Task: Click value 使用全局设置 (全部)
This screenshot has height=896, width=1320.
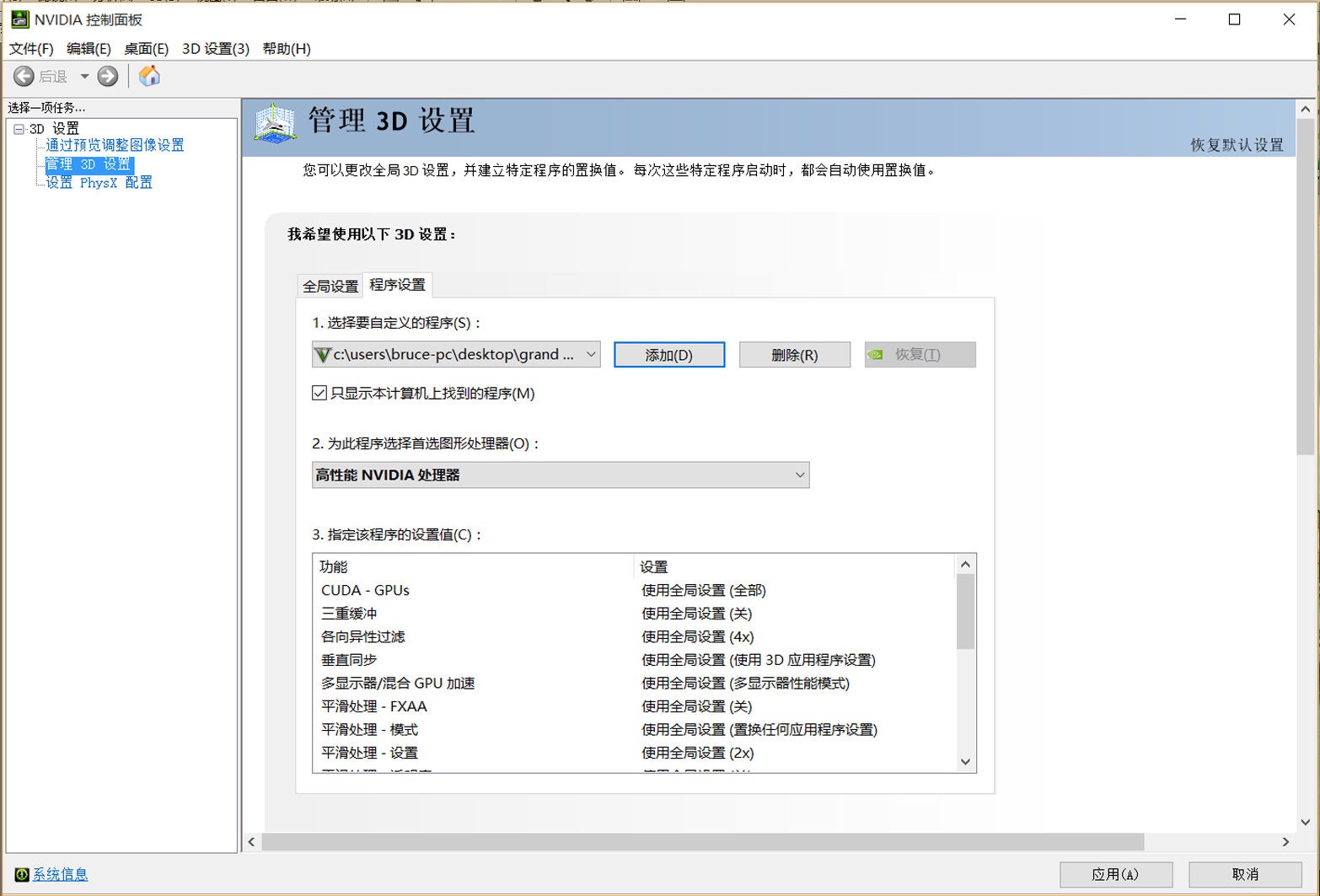Action: (x=704, y=590)
